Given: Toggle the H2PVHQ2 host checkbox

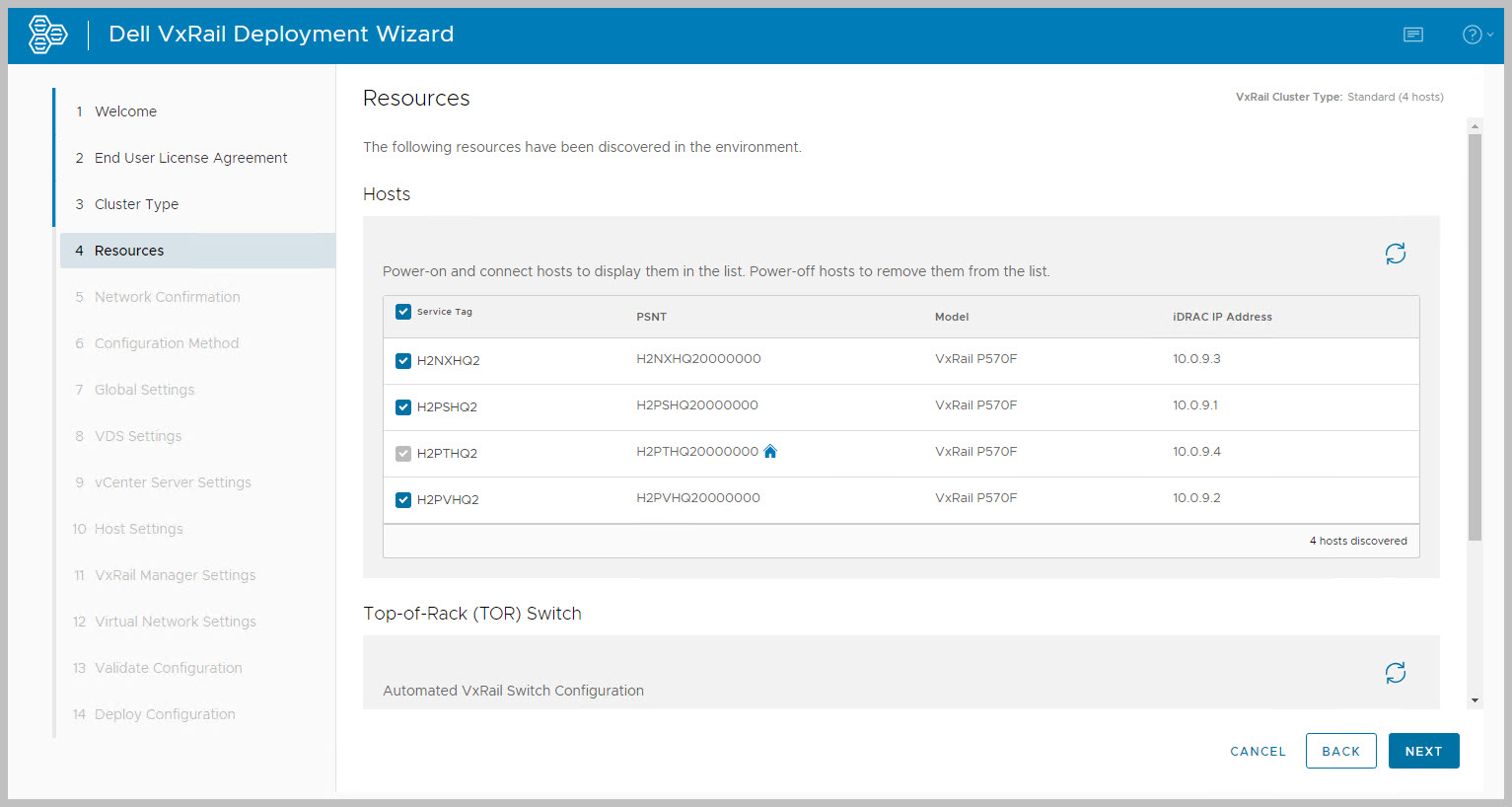Looking at the screenshot, I should coord(403,500).
